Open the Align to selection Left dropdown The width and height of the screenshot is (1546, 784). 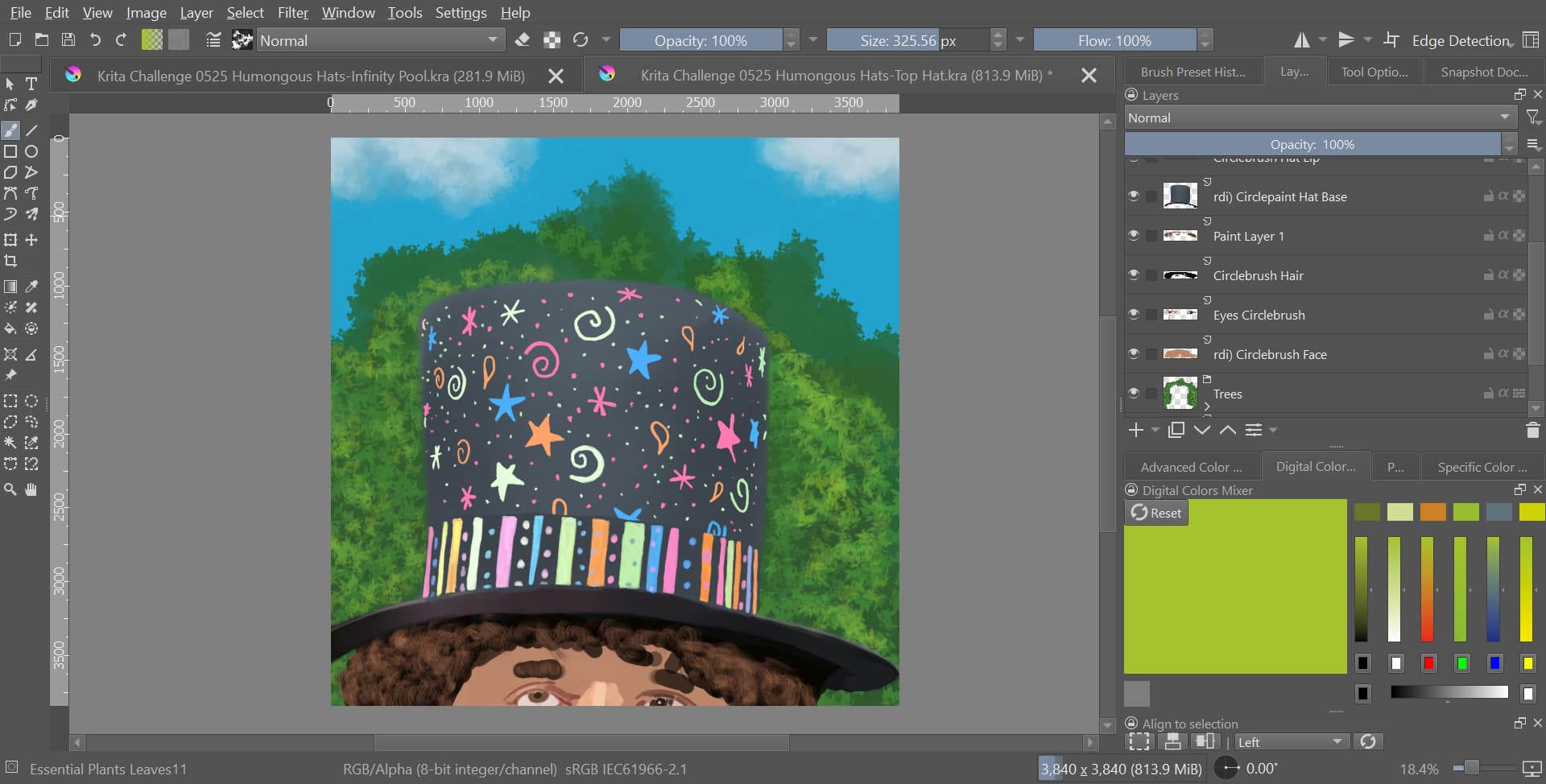(x=1290, y=741)
